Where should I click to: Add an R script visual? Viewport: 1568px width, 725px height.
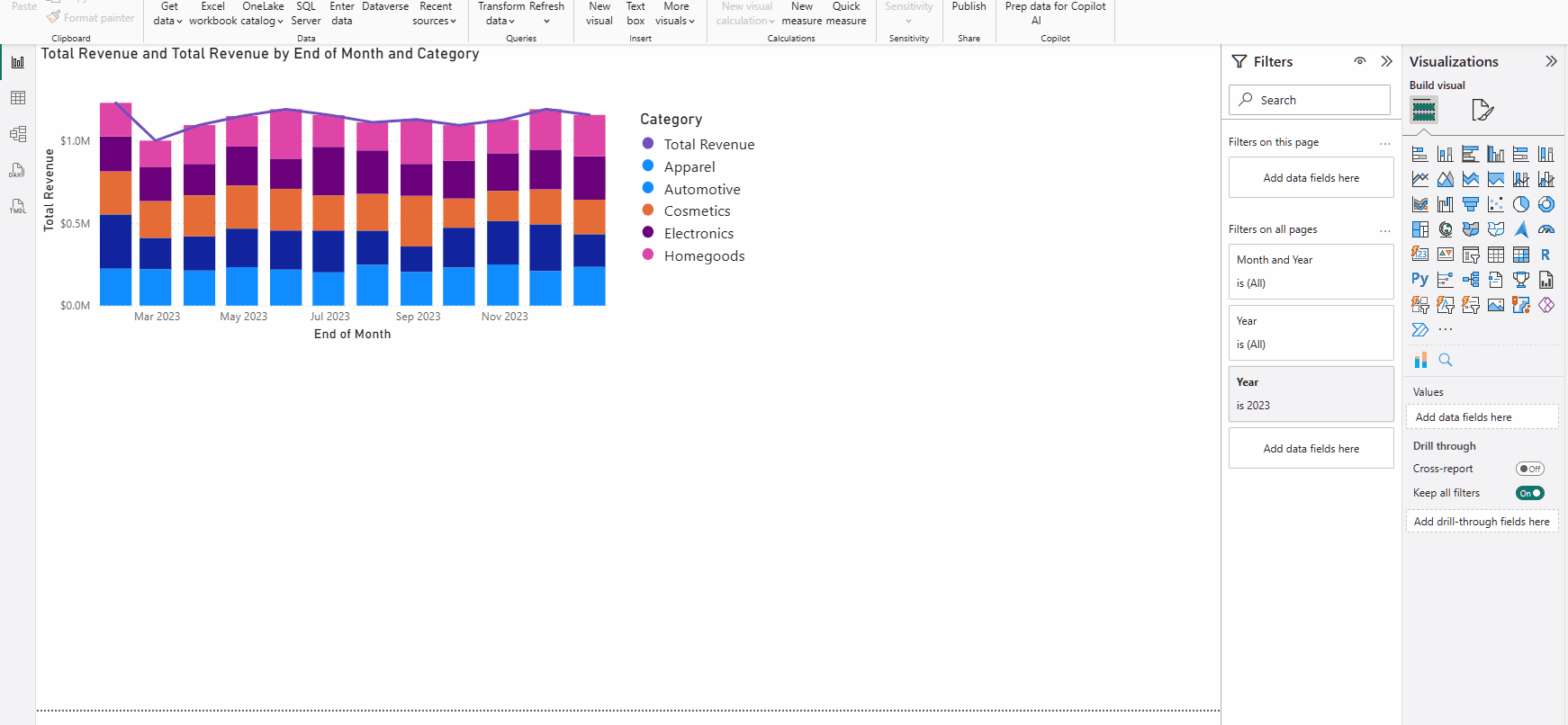1546,255
